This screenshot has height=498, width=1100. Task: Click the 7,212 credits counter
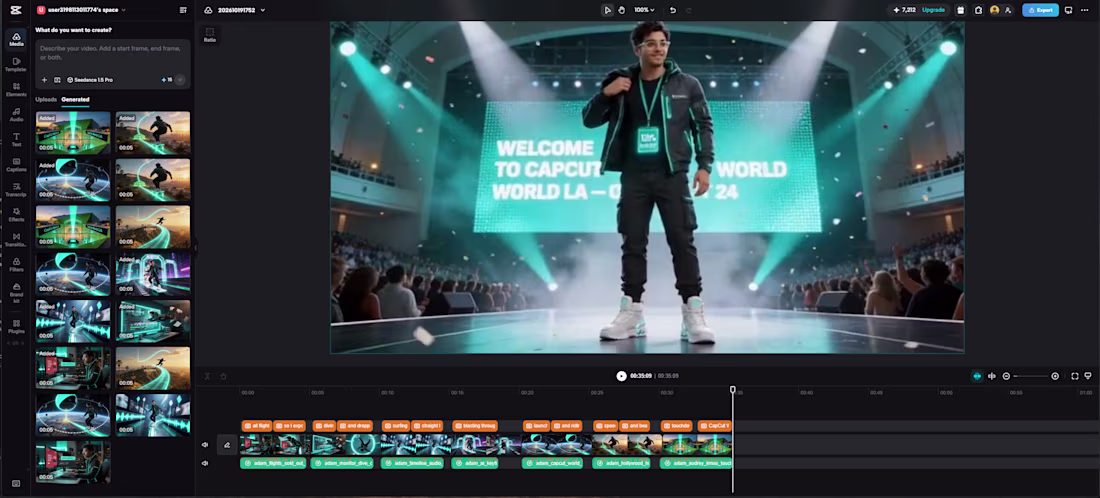coord(904,10)
